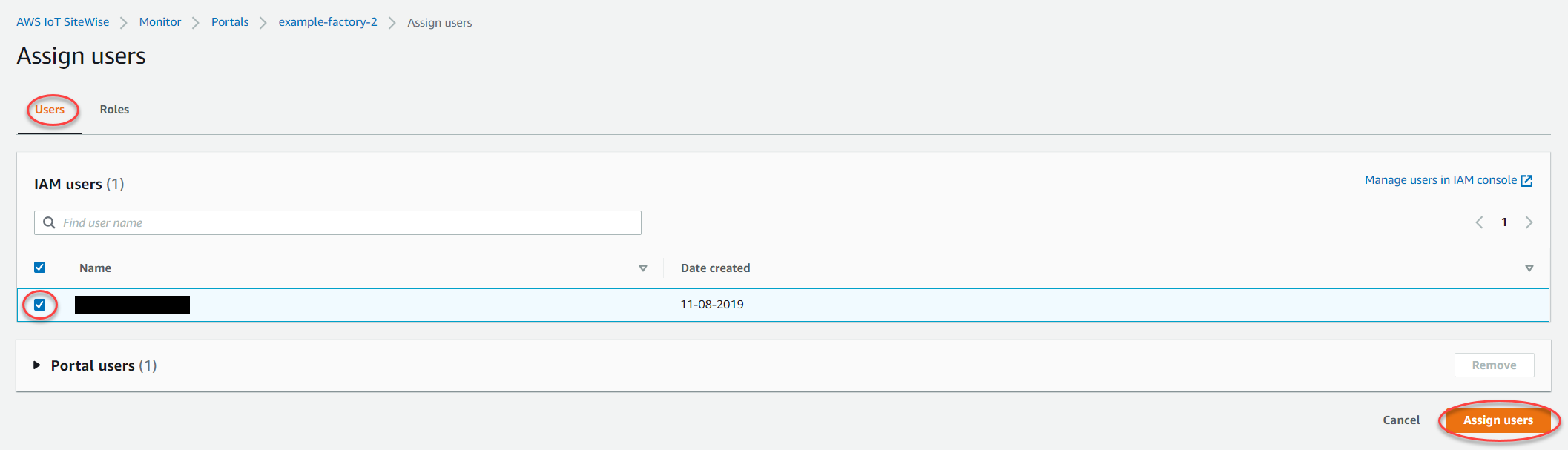The height and width of the screenshot is (450, 1568).
Task: Click page number 1 in pagination
Action: coord(1504,222)
